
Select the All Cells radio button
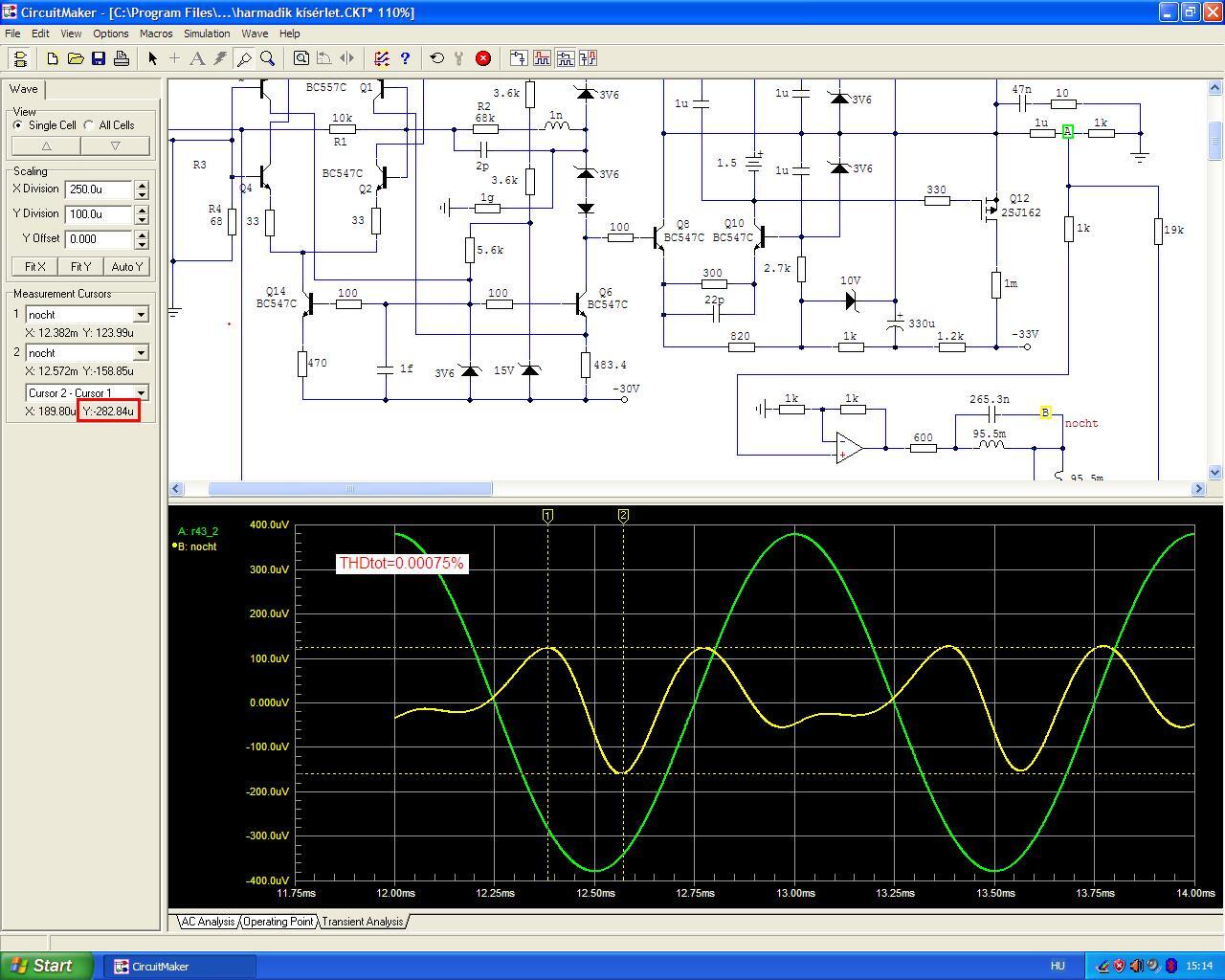[x=89, y=125]
